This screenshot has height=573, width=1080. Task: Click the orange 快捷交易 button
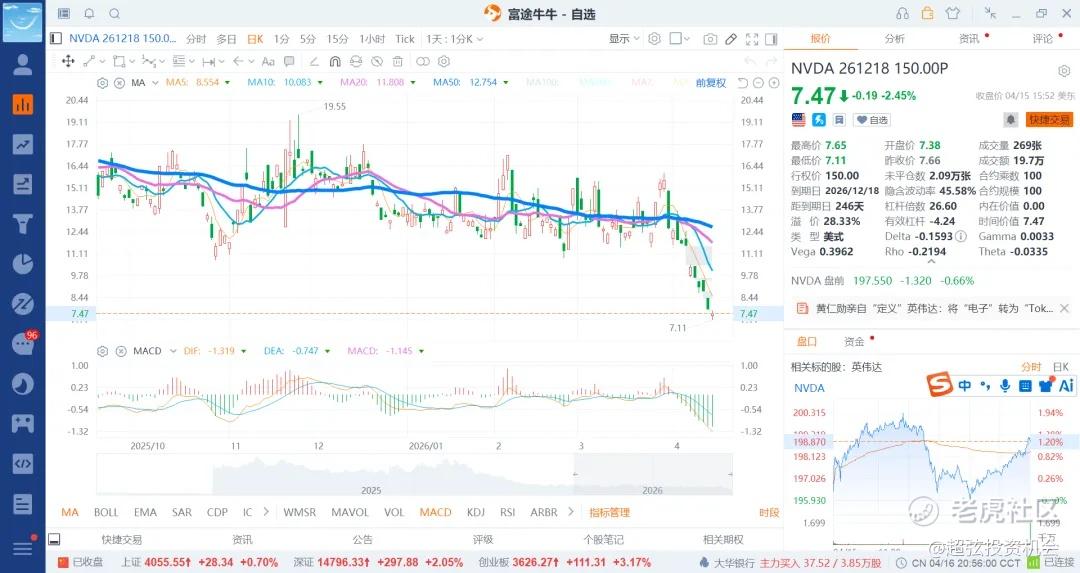tap(1049, 120)
